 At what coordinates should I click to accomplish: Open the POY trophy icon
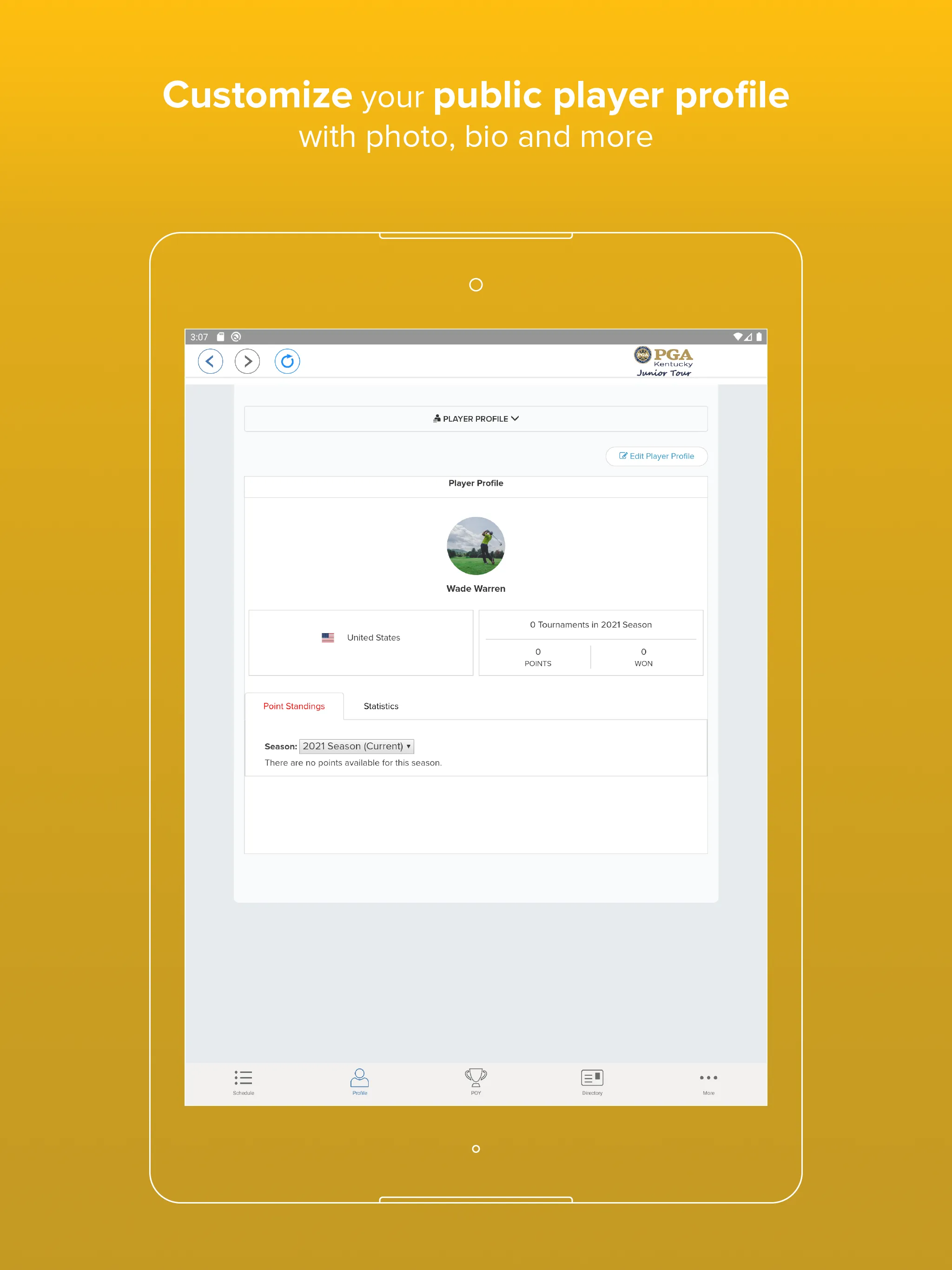475,1080
